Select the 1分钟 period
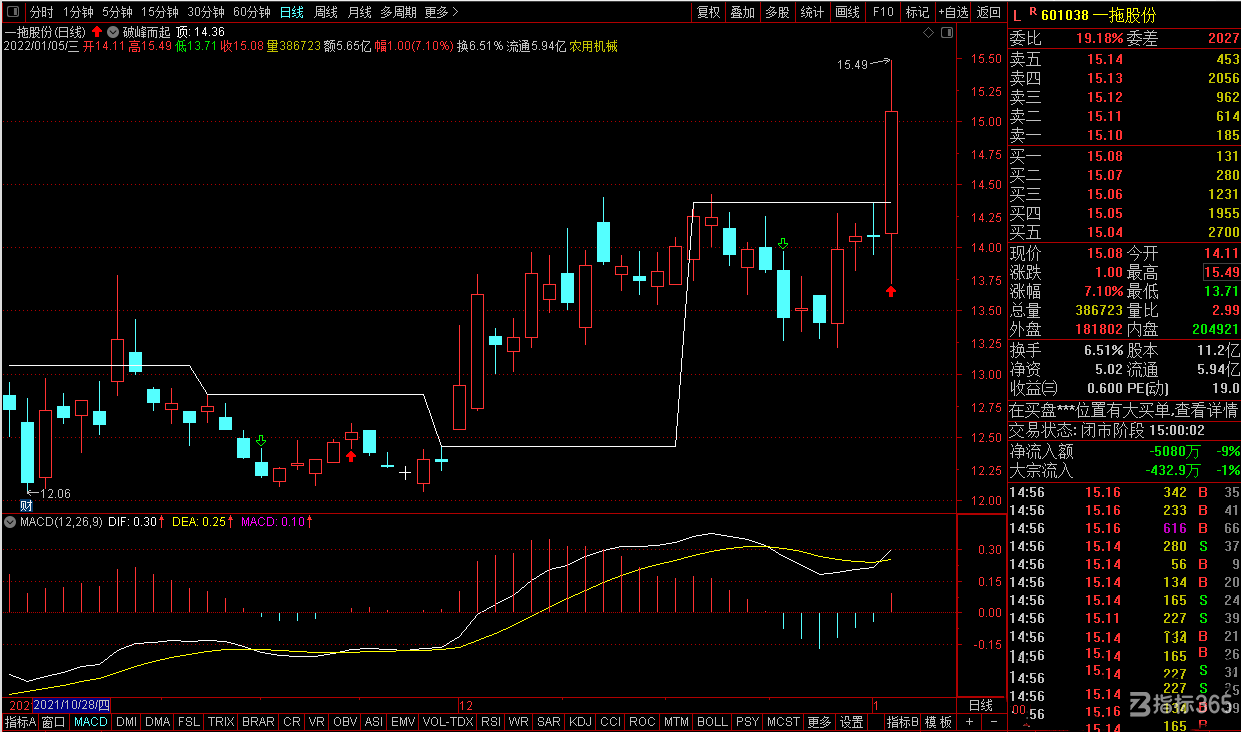This screenshot has width=1241, height=732. (x=78, y=12)
